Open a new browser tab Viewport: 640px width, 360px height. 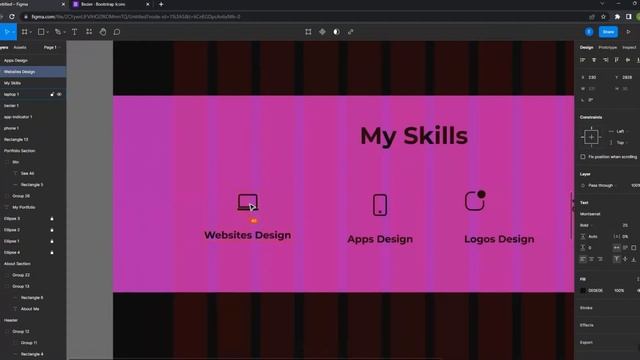pyautogui.click(x=161, y=4)
